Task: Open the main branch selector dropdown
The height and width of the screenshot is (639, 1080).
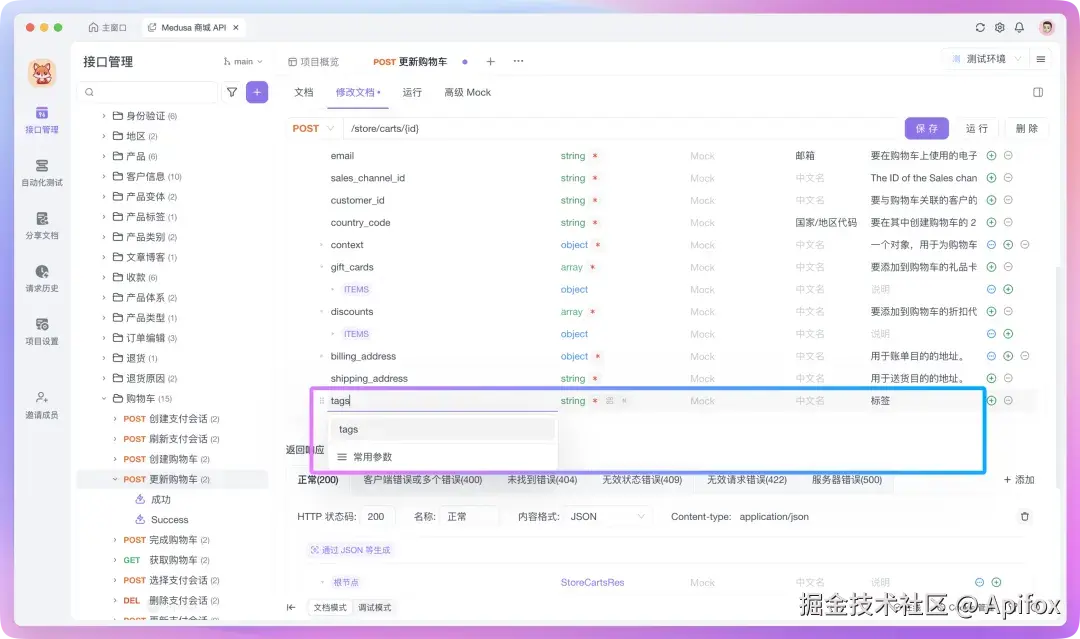Action: click(x=240, y=61)
